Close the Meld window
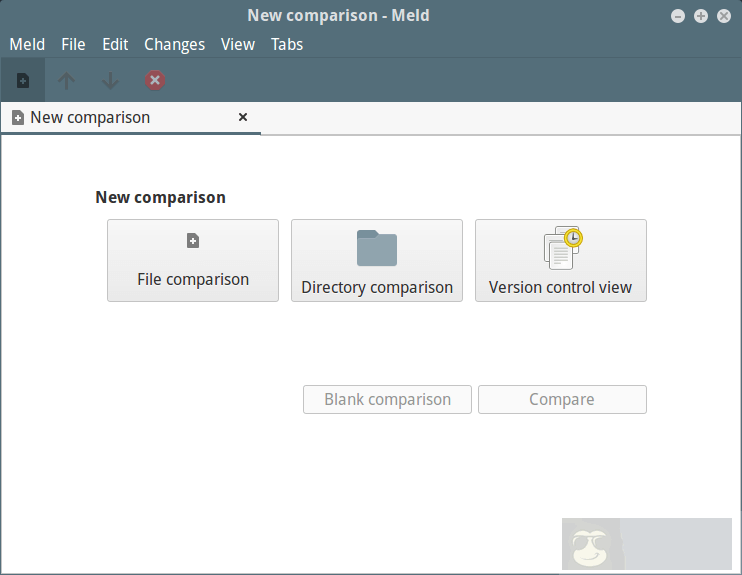Viewport: 742px width, 575px height. click(x=724, y=16)
